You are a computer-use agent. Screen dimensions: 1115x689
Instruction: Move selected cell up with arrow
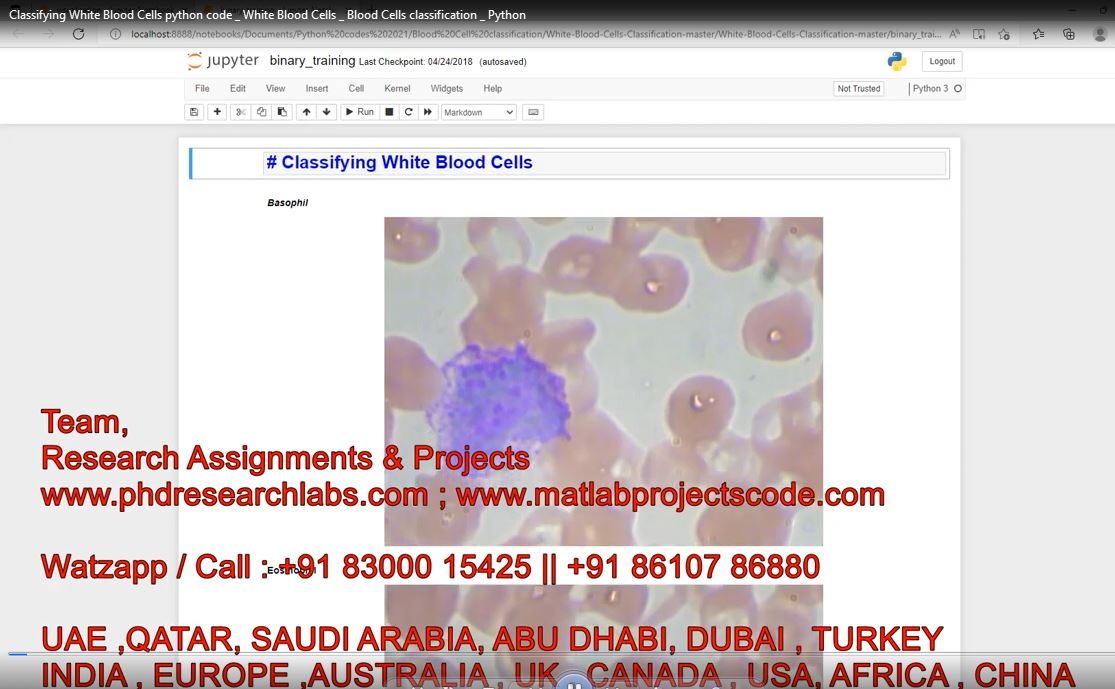coord(306,112)
